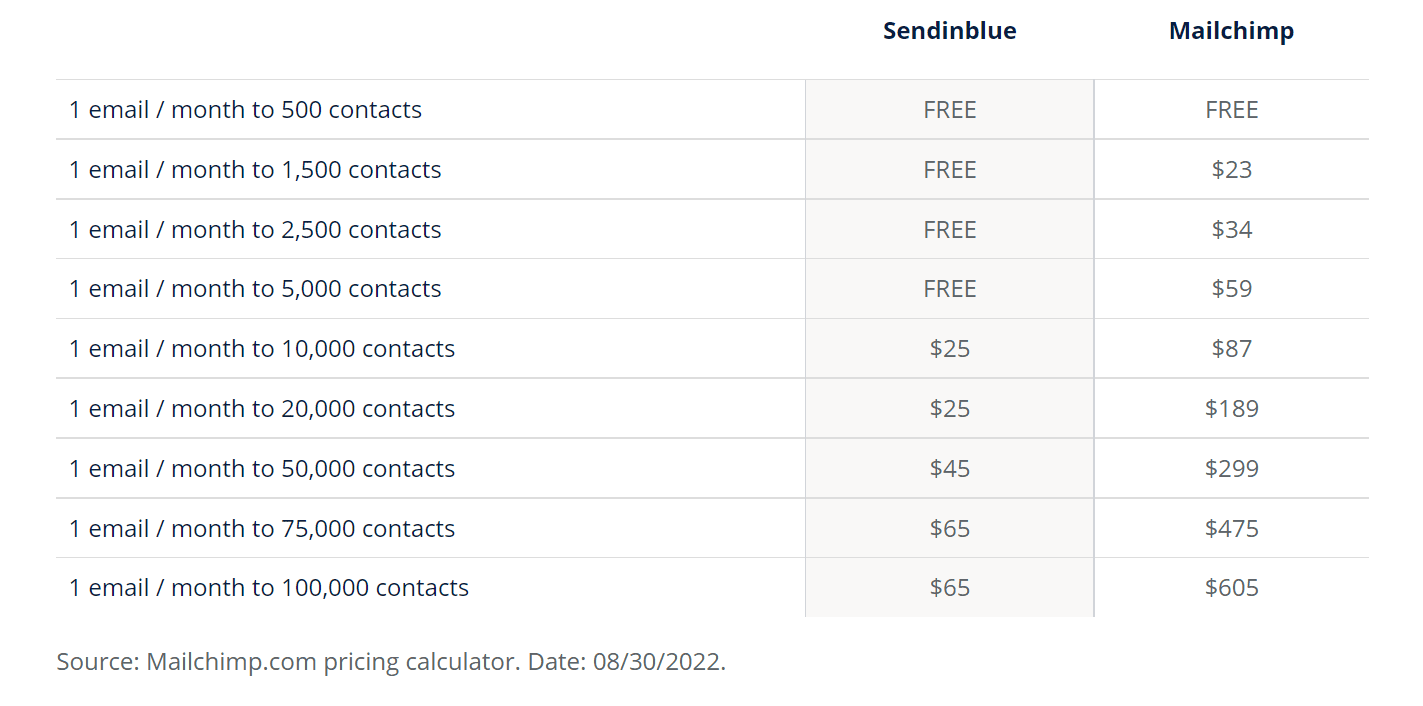
Task: Click Mailchimp's $87 price cell
Action: 1231,349
